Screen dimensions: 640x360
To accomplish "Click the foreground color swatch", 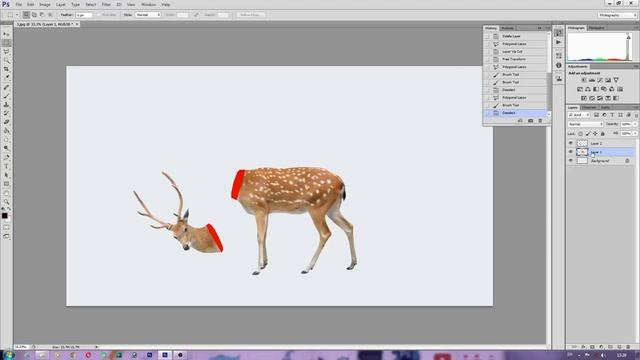I will (x=4, y=215).
